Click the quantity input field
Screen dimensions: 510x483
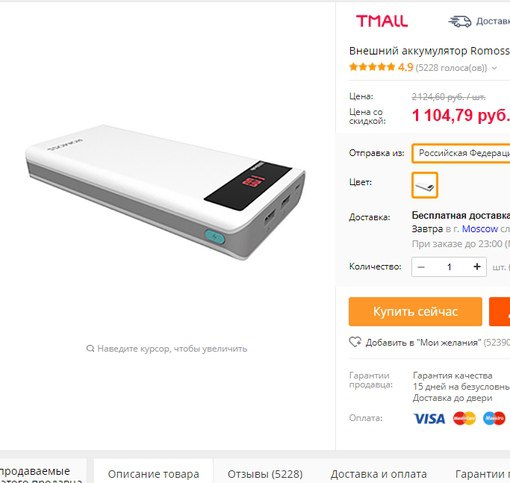pyautogui.click(x=449, y=267)
